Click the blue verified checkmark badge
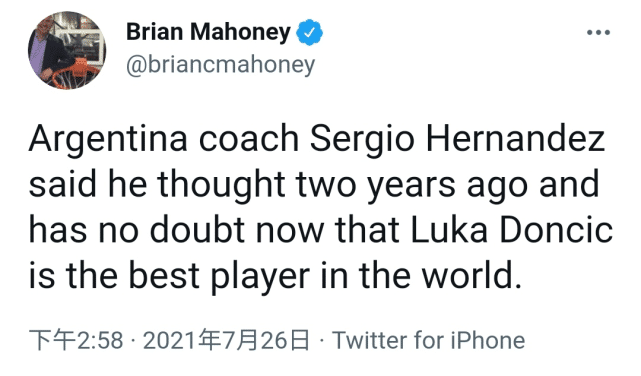The width and height of the screenshot is (641, 376). (309, 32)
